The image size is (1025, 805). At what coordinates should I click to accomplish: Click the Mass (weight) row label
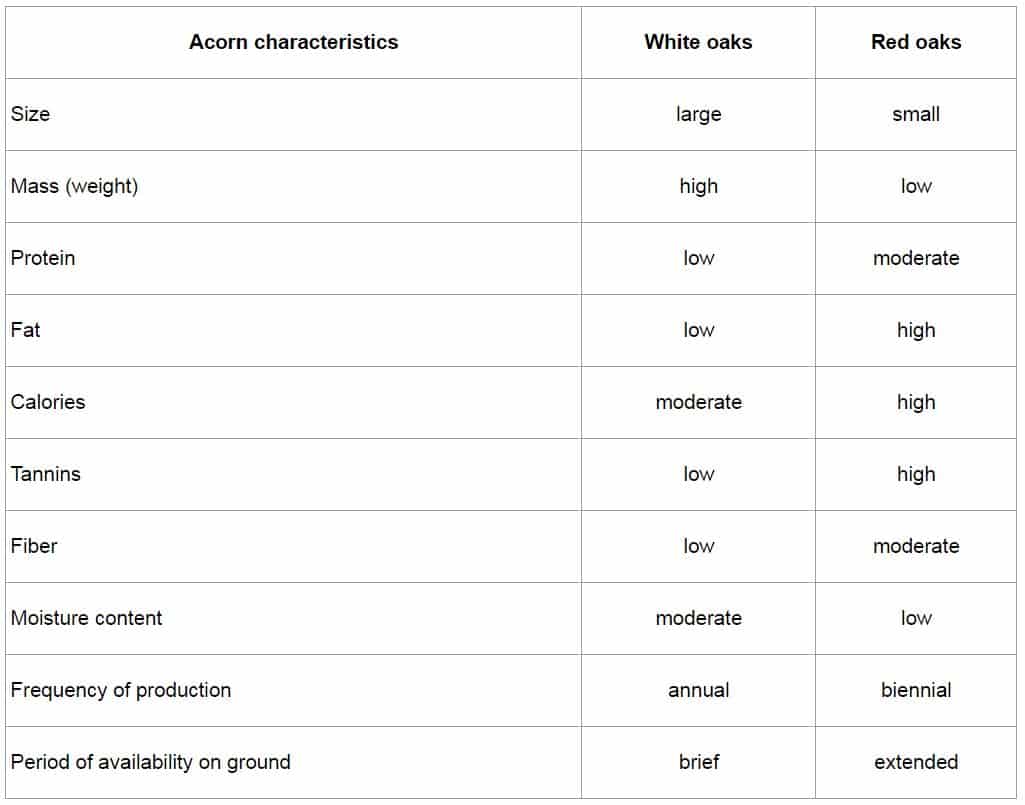coord(75,186)
